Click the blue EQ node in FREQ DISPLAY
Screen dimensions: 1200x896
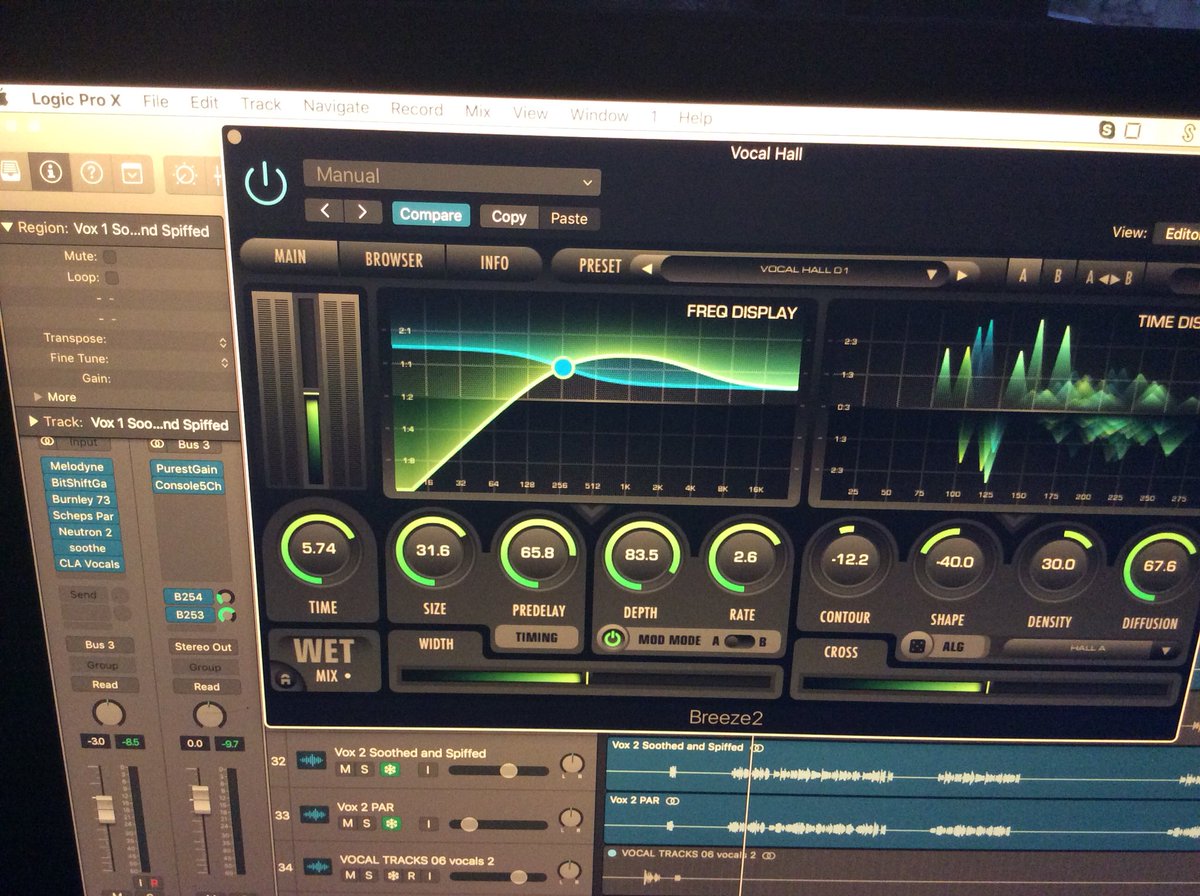(563, 368)
